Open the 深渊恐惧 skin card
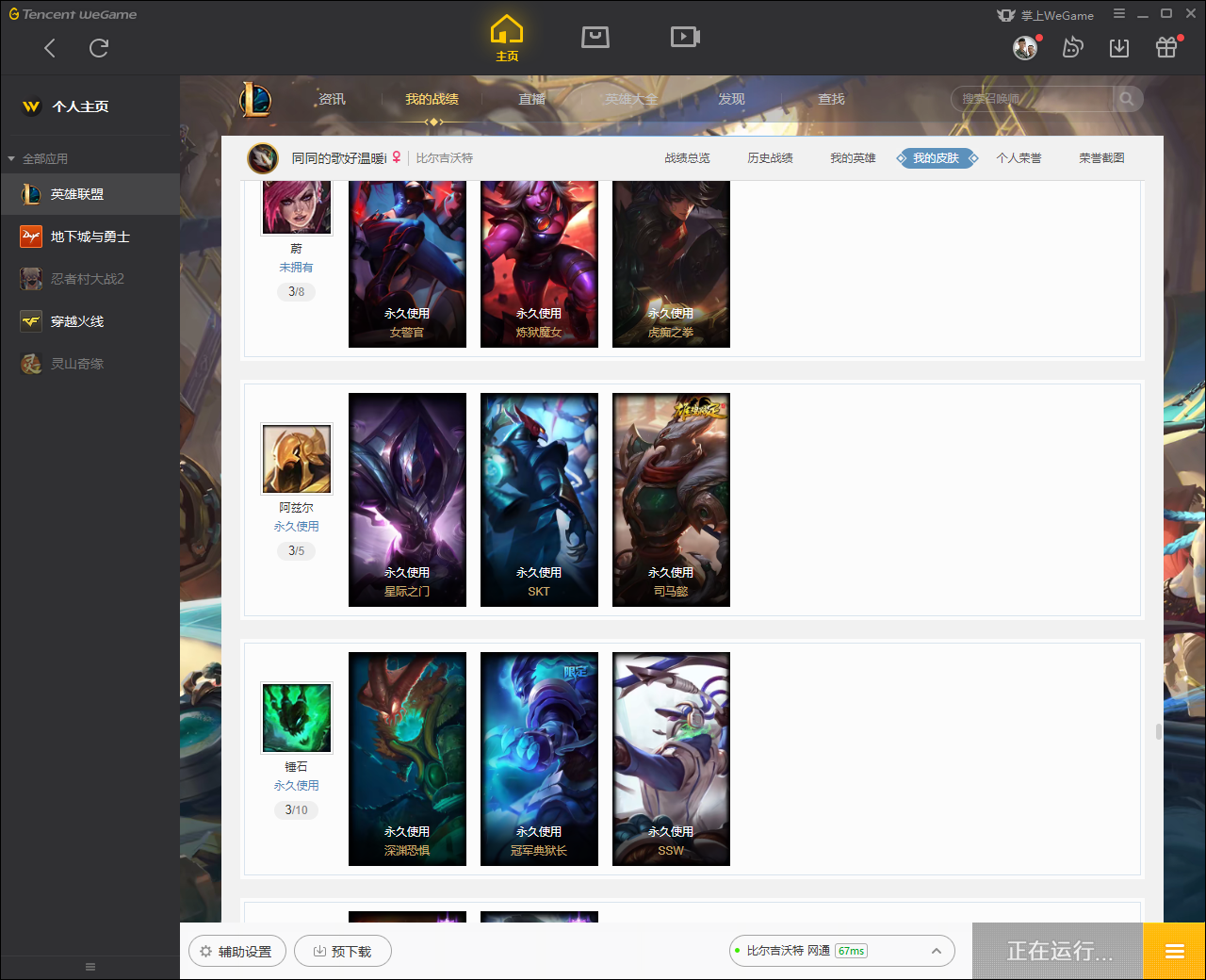This screenshot has width=1206, height=980. (407, 759)
